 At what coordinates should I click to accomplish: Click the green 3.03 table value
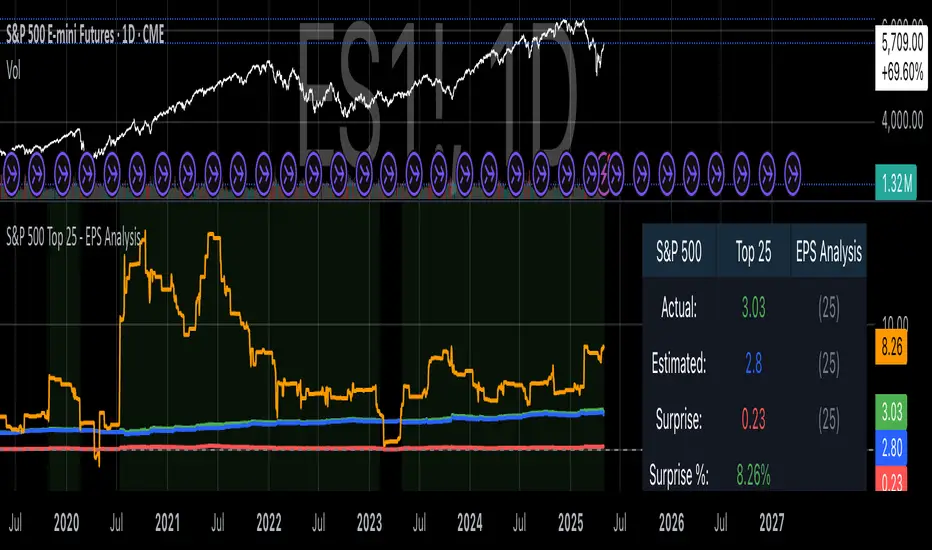(753, 307)
